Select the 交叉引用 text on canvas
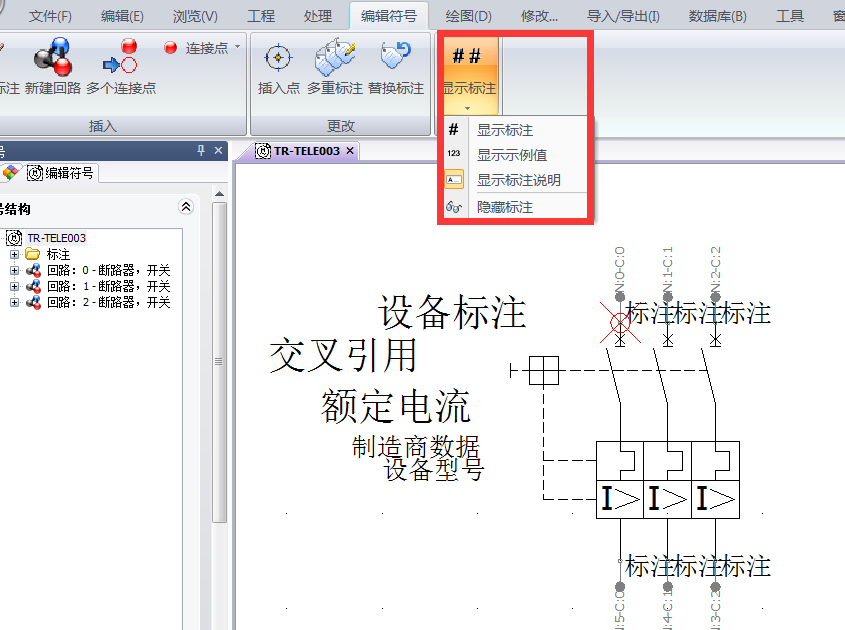 (343, 355)
